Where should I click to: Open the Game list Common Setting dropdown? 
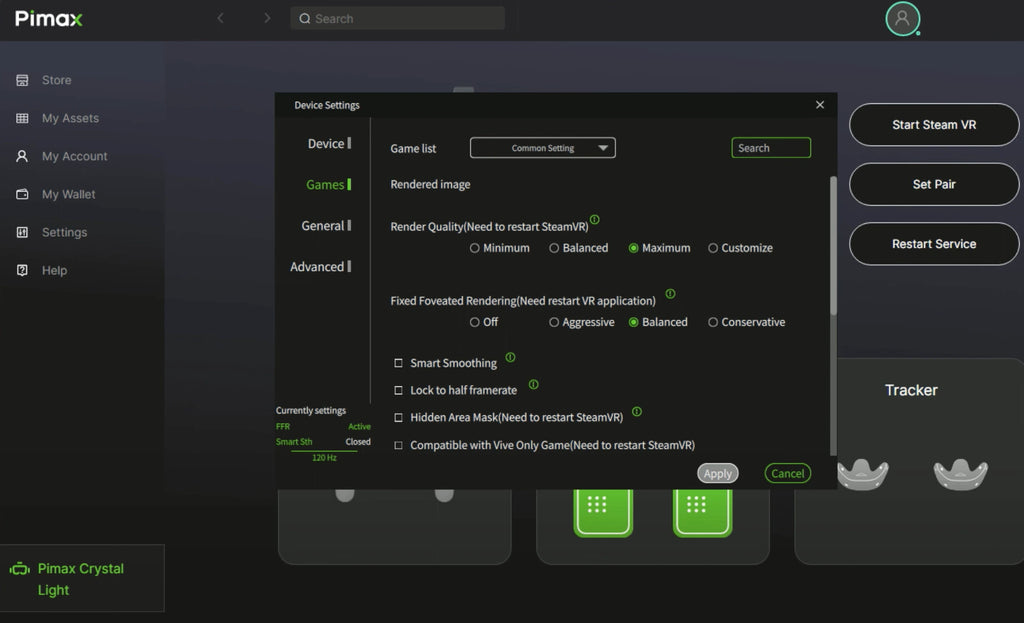pos(543,148)
